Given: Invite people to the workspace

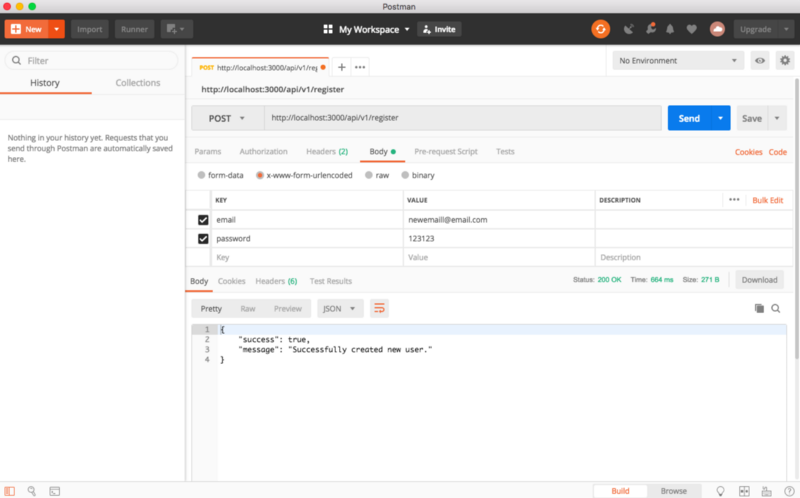Looking at the screenshot, I should coord(439,29).
